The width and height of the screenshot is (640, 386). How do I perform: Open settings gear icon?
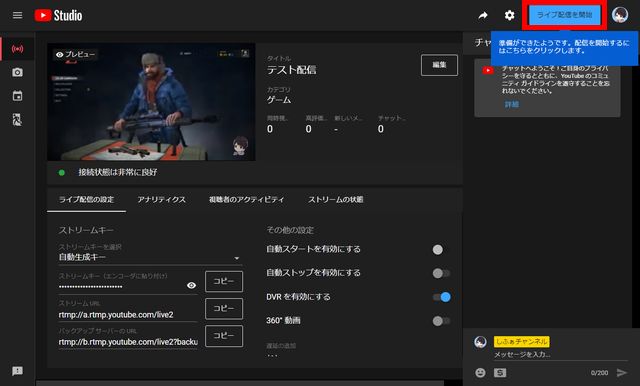coord(509,16)
